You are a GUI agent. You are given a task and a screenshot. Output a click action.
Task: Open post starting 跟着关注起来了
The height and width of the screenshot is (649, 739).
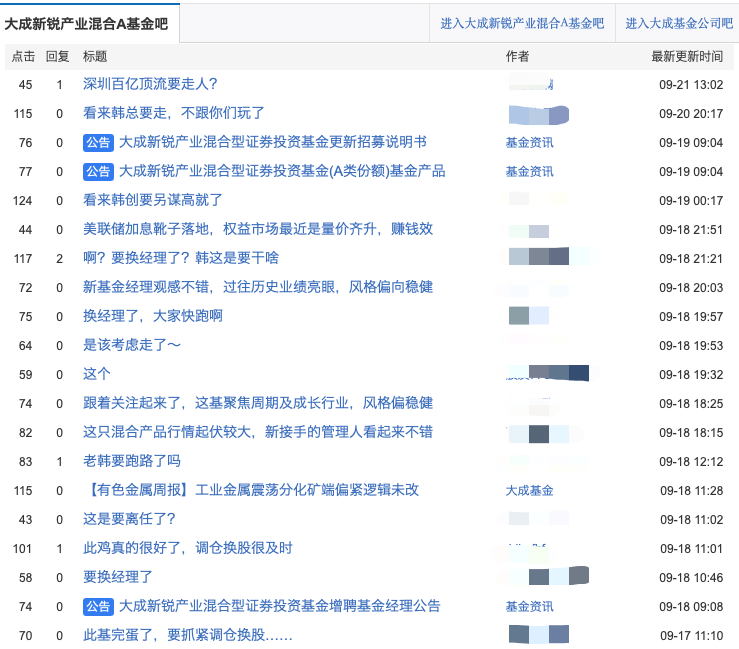click(x=258, y=403)
